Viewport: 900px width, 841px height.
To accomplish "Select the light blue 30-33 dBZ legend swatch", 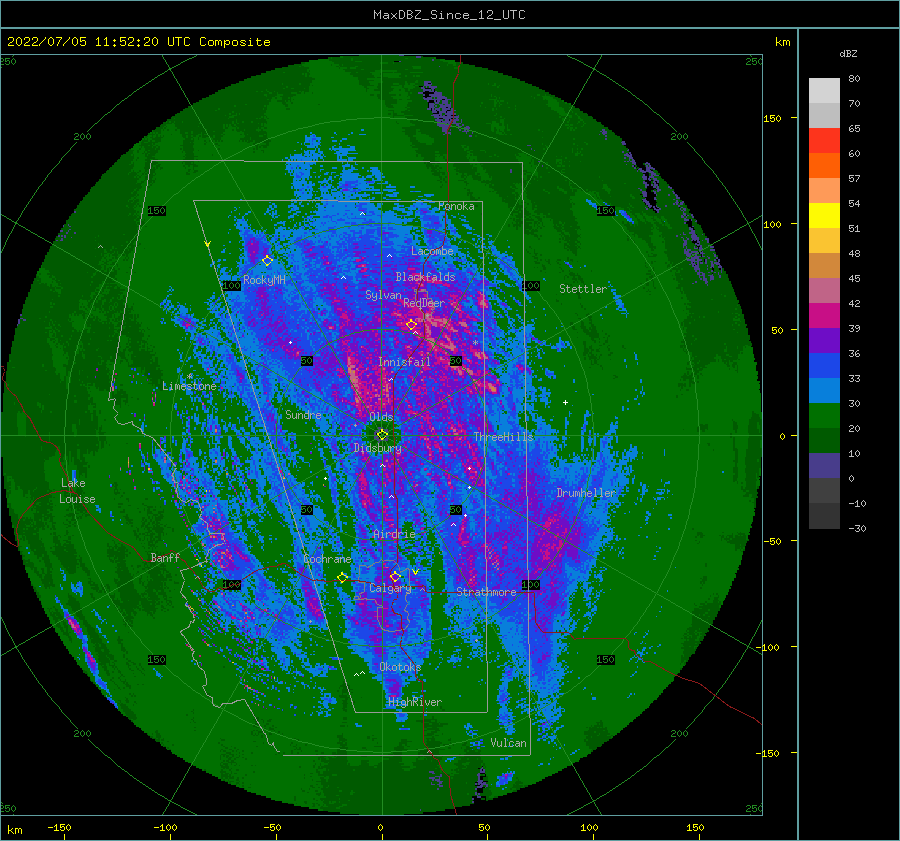I will point(824,390).
